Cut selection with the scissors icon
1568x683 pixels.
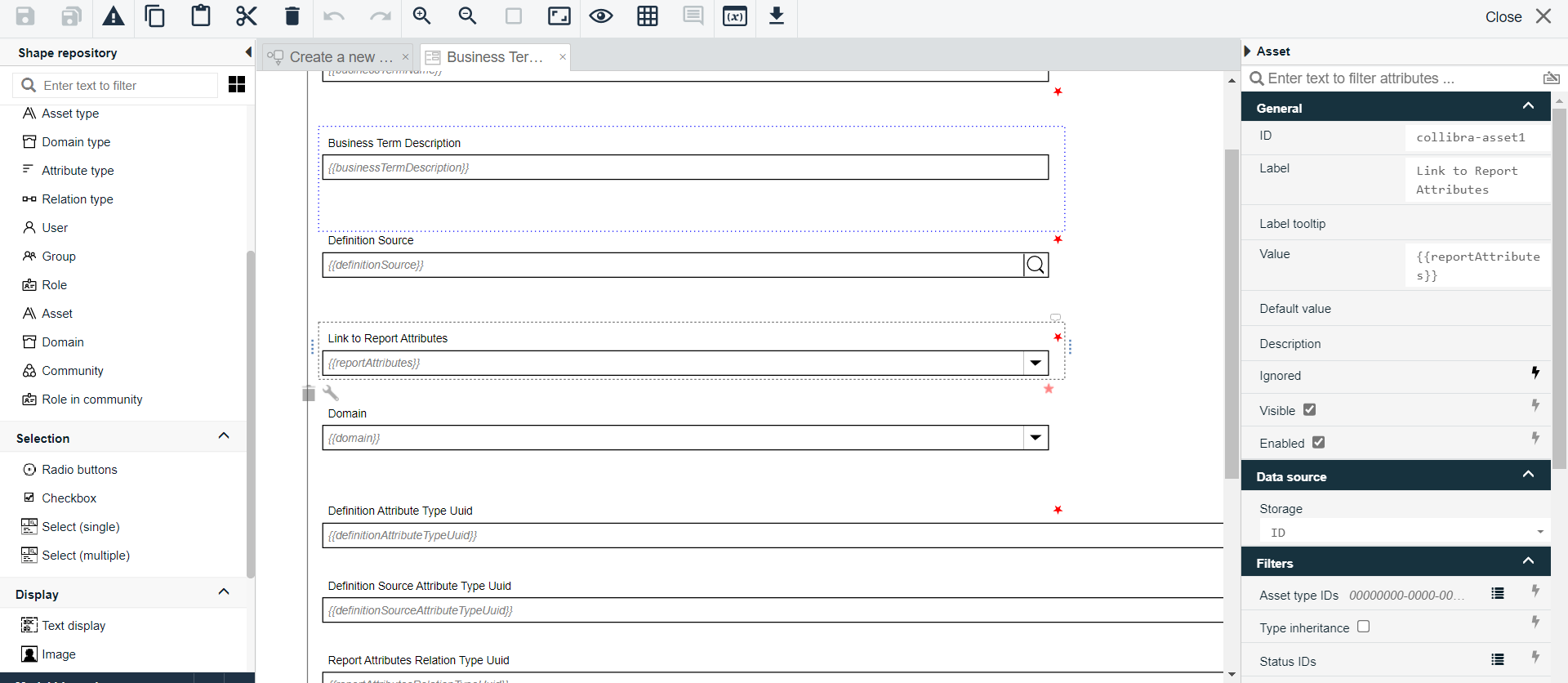(247, 16)
